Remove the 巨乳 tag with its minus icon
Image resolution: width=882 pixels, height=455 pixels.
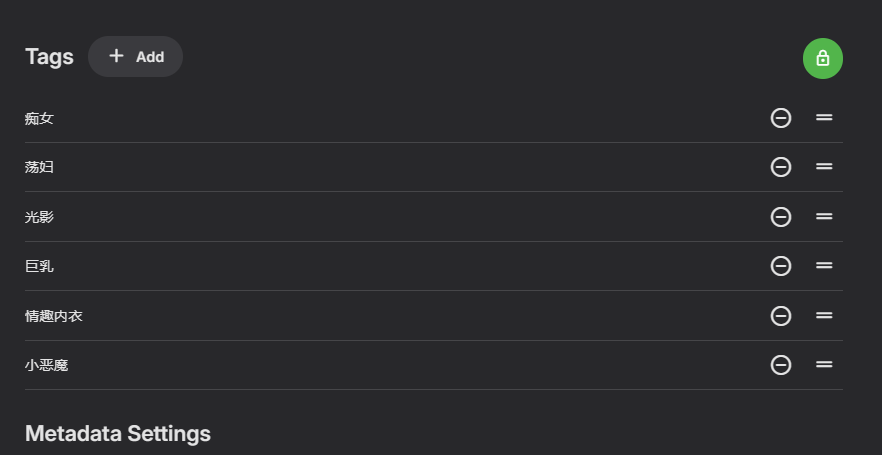tap(781, 266)
